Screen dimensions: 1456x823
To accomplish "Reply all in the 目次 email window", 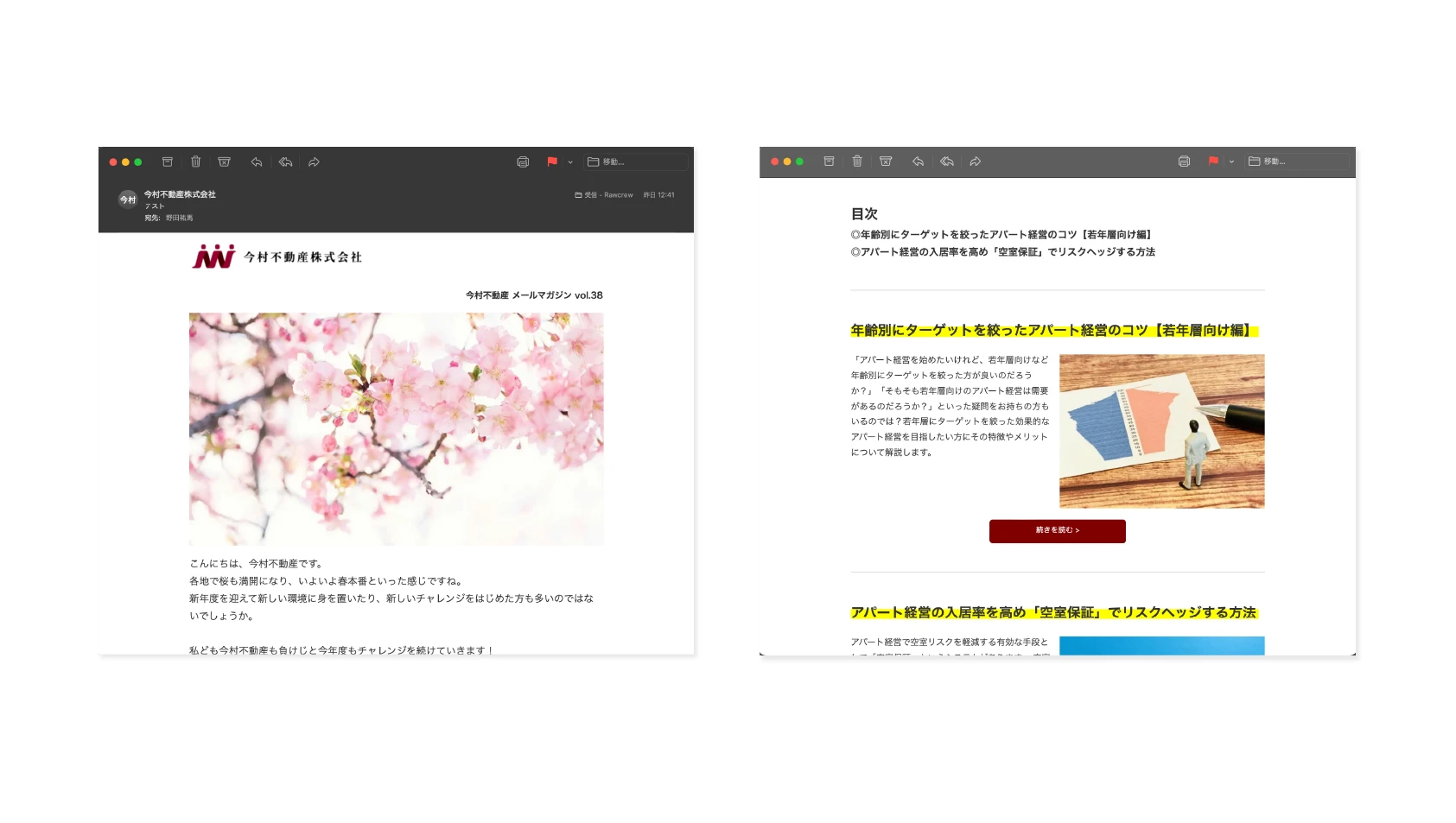I will coord(947,161).
